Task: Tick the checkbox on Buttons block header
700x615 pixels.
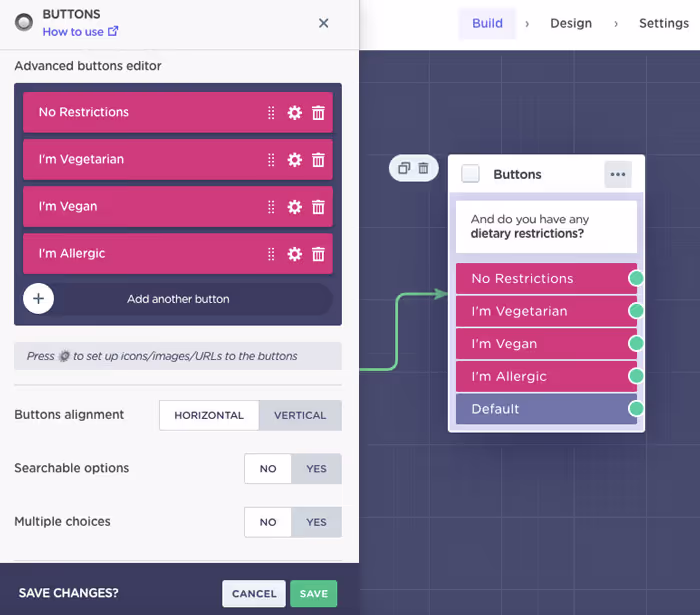Action: [x=471, y=174]
